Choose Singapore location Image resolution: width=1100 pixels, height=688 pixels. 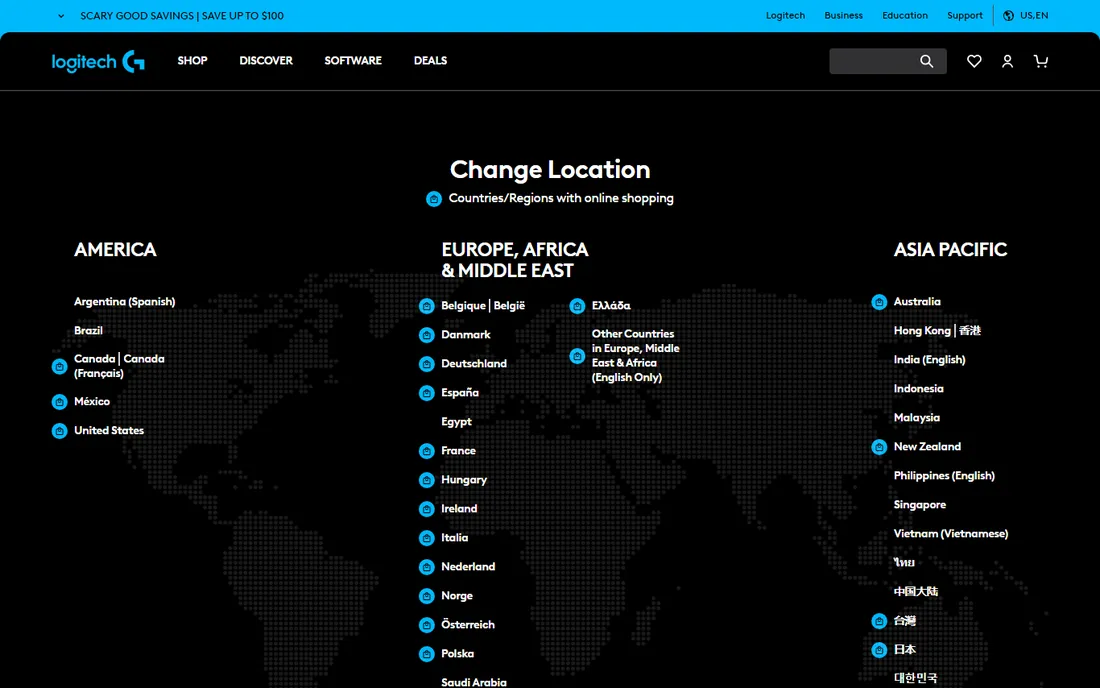click(x=920, y=505)
